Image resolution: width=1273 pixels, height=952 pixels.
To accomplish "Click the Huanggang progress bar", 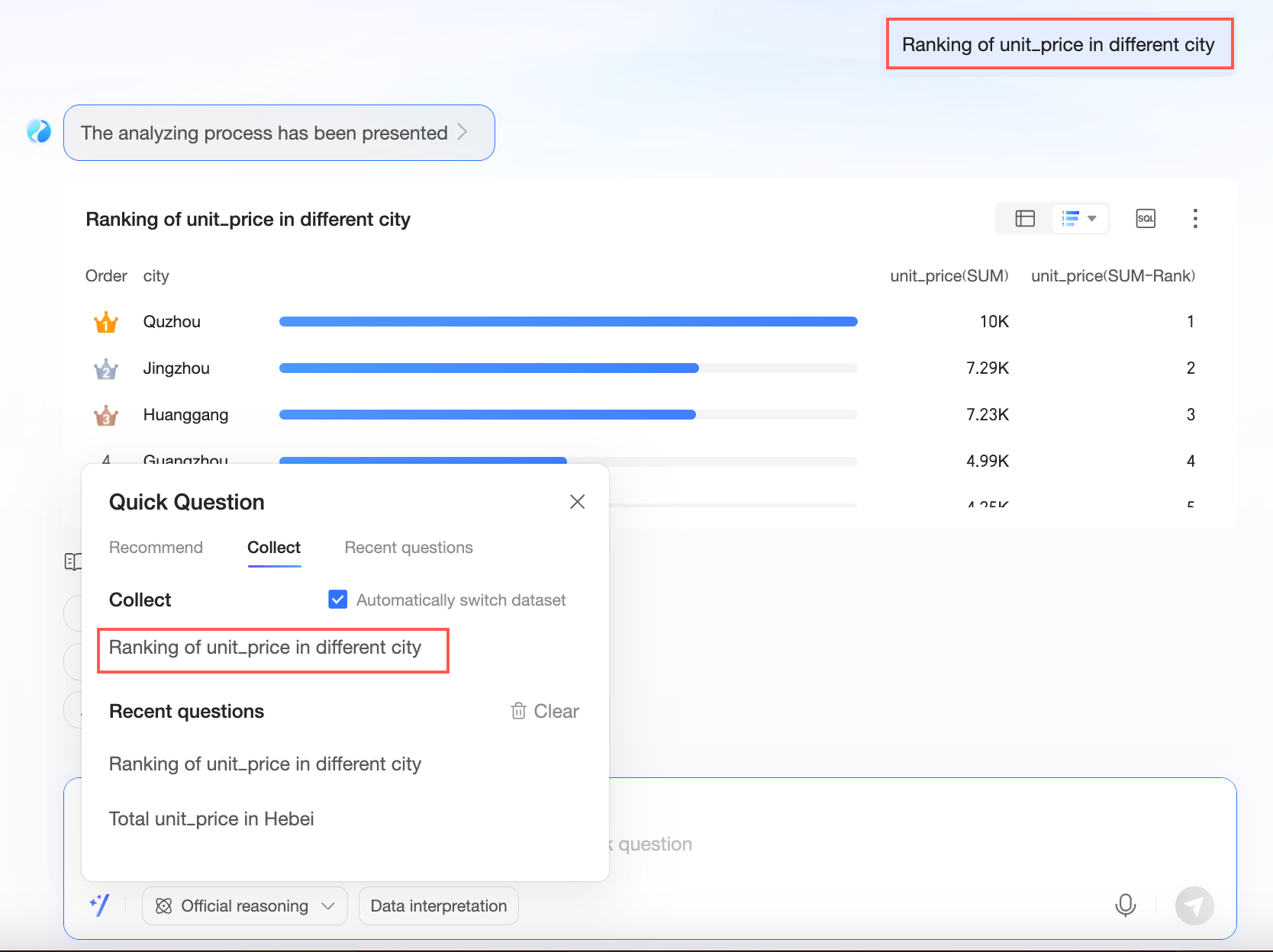I will coord(569,415).
